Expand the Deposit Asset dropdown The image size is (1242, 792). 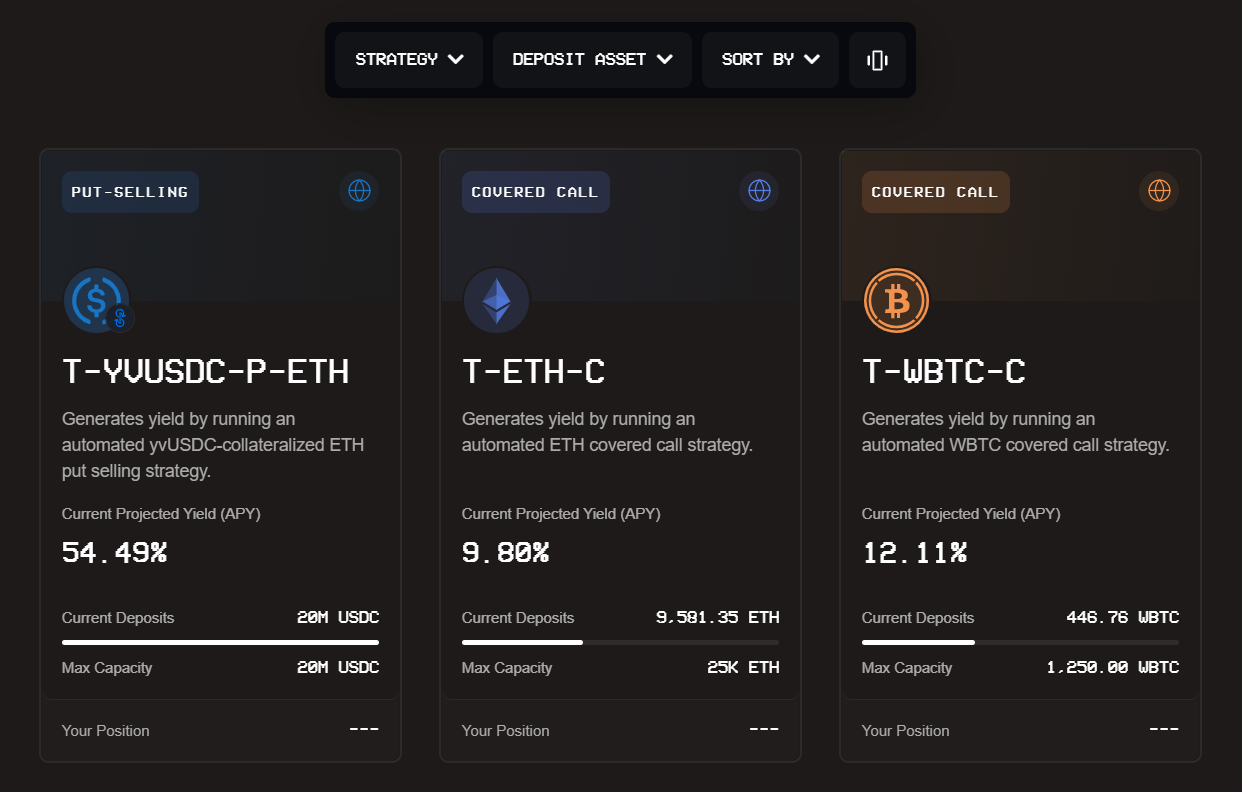tap(592, 60)
